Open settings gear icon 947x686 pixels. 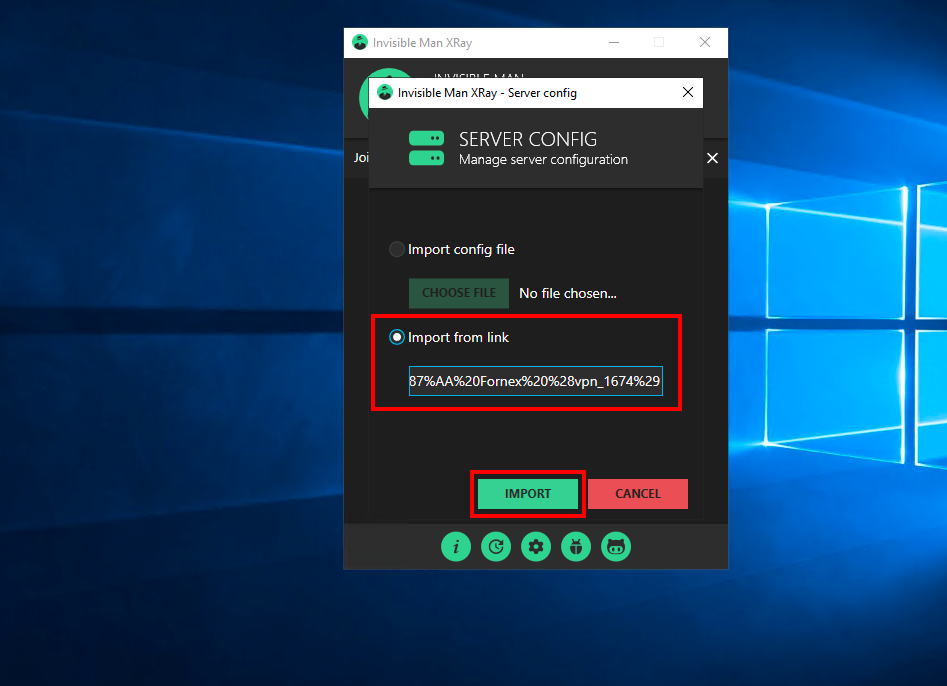click(x=536, y=547)
